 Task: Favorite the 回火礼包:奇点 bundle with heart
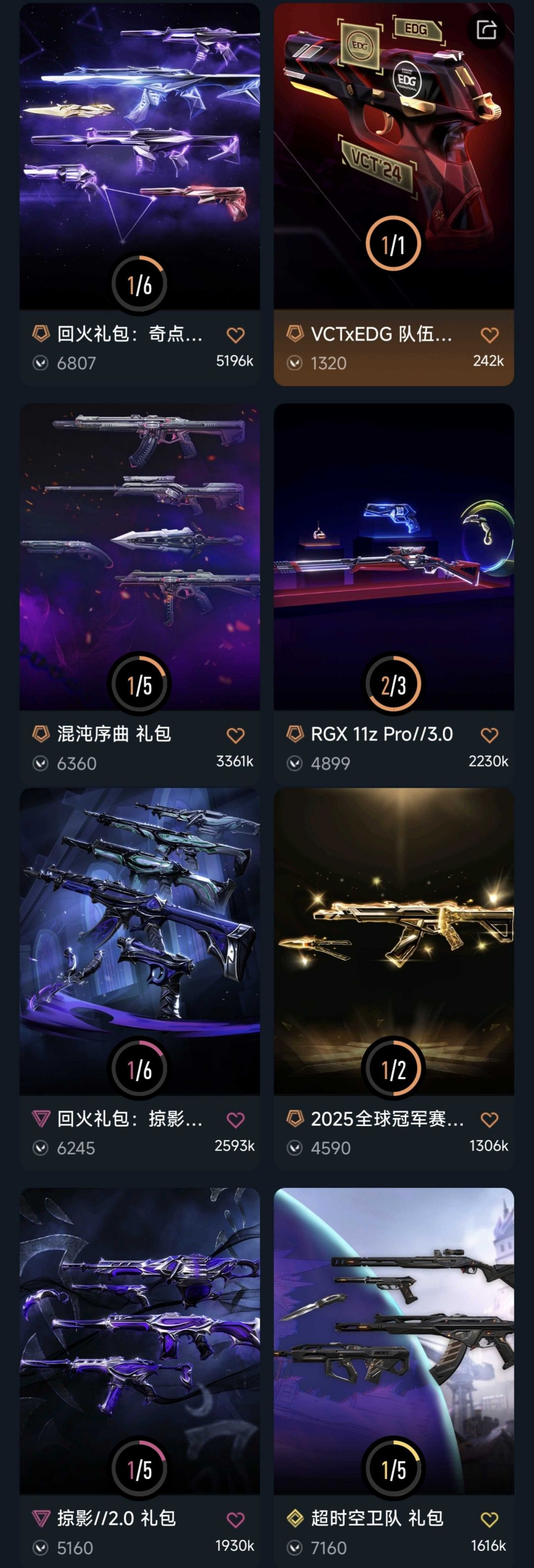click(x=236, y=335)
